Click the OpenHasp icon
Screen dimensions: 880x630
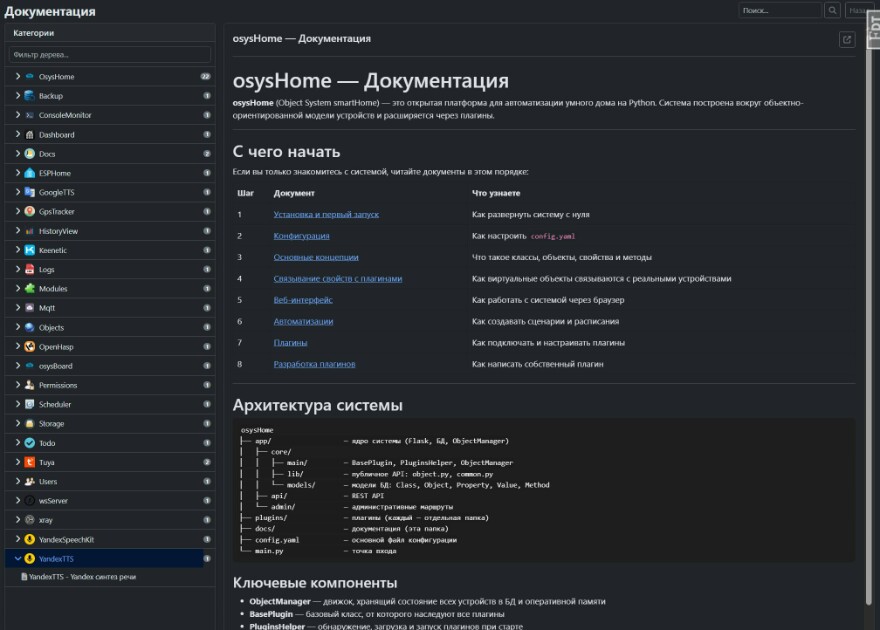point(30,347)
